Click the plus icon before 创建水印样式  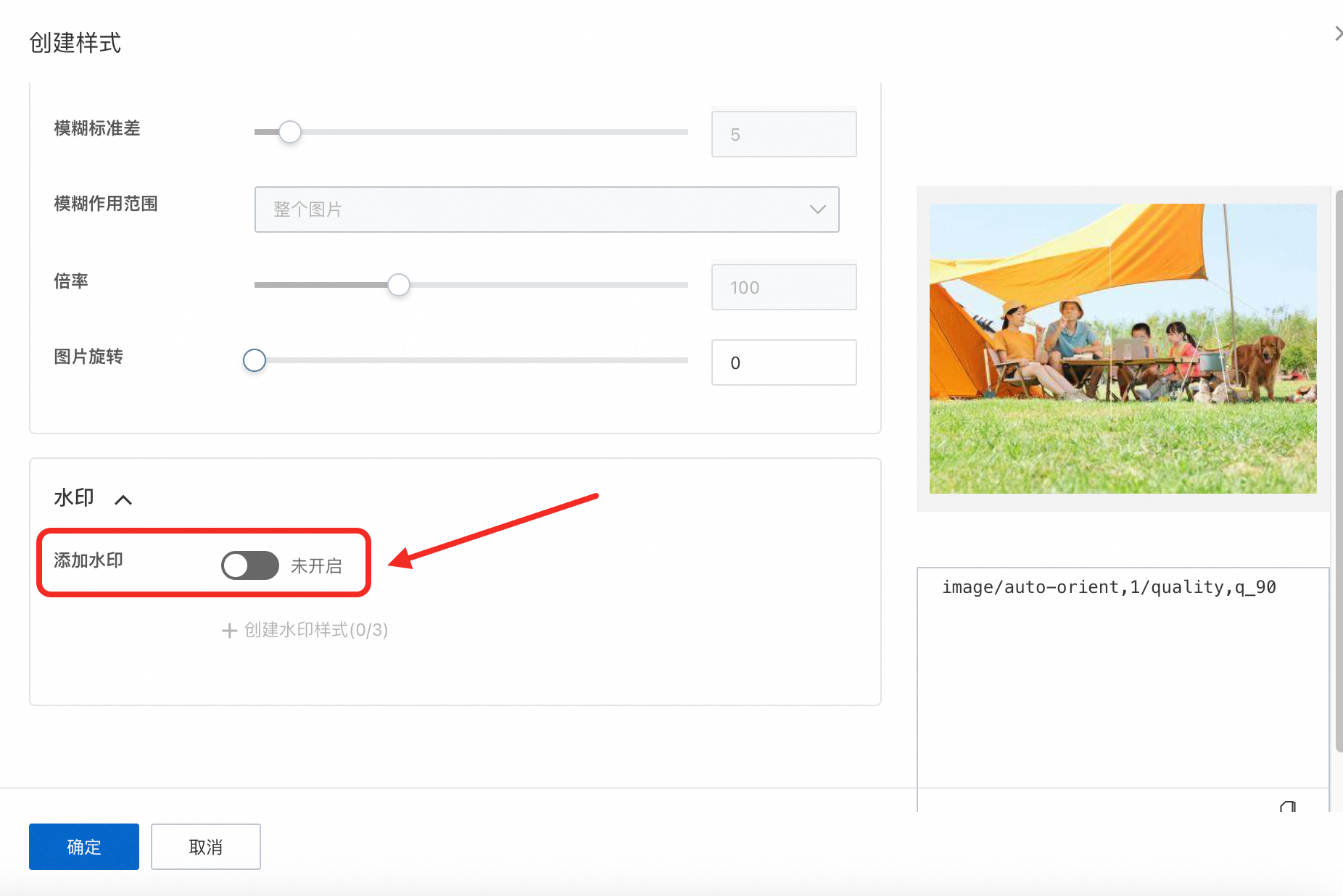click(229, 631)
